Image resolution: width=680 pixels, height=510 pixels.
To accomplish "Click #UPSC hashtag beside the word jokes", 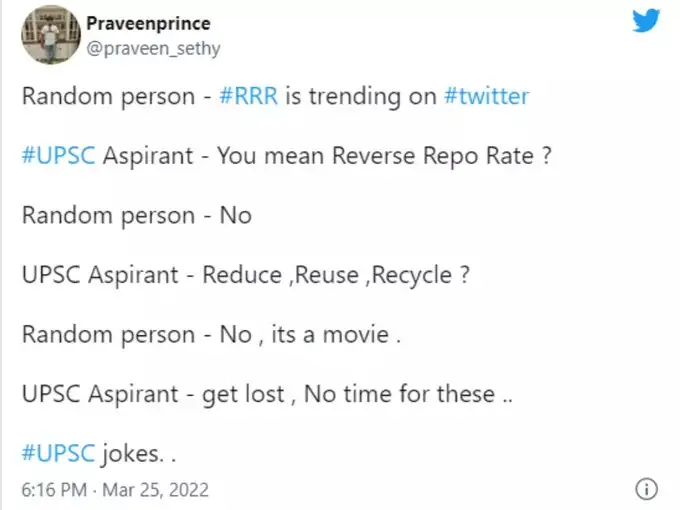I will pos(56,453).
